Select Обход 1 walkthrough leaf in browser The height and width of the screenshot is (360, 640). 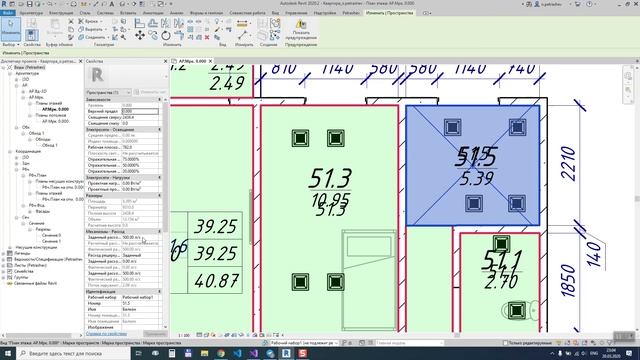click(x=50, y=145)
